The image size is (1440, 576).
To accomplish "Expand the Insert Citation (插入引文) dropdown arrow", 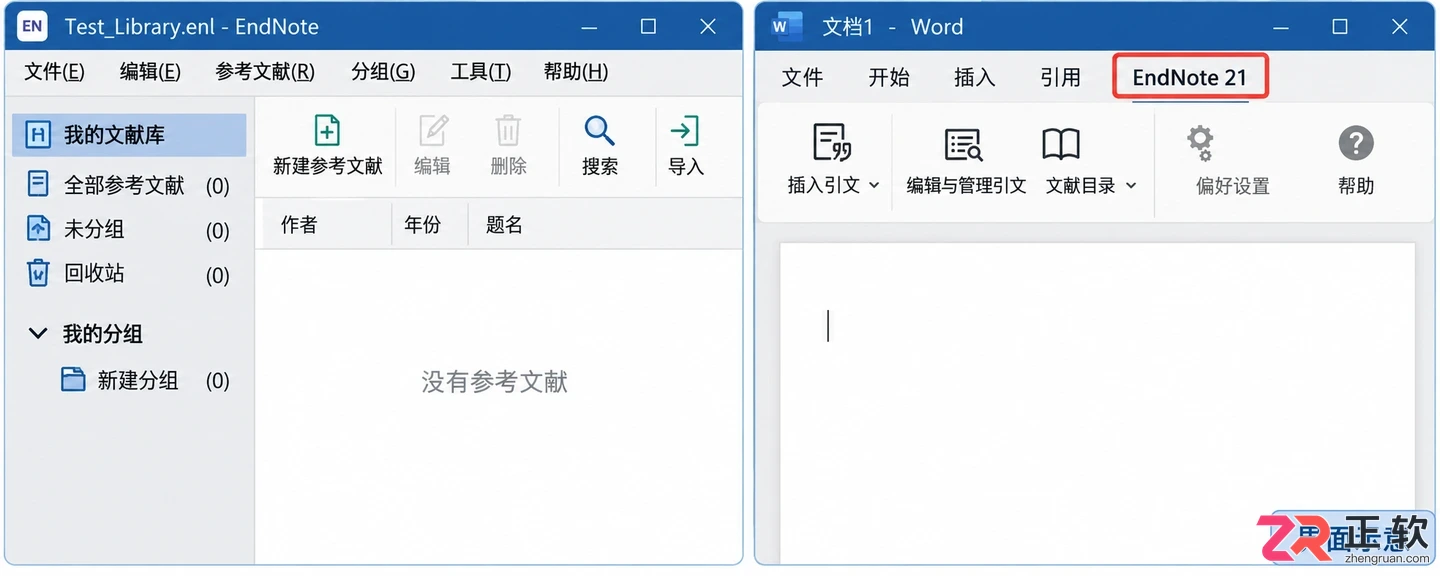I will (x=873, y=186).
